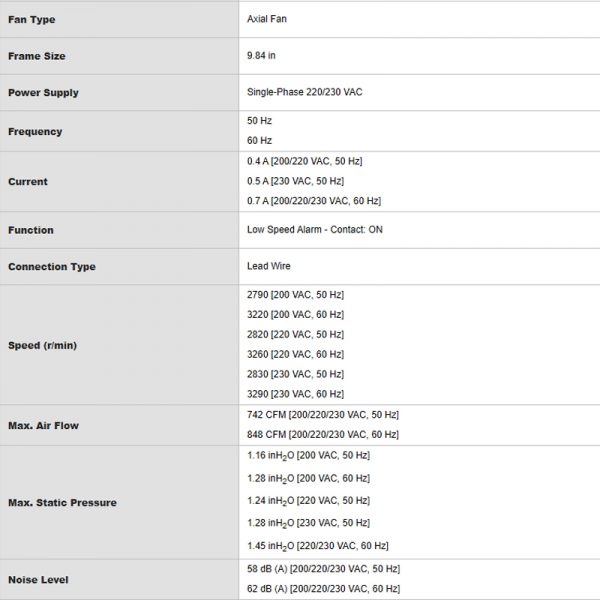Select the 1.45 inH2O pressure entry
This screenshot has height=600, width=600.
318,546
